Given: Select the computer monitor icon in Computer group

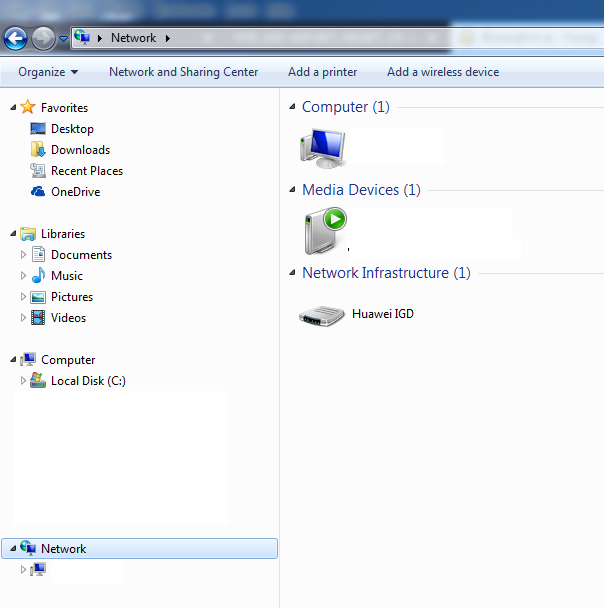Looking at the screenshot, I should click(x=323, y=149).
